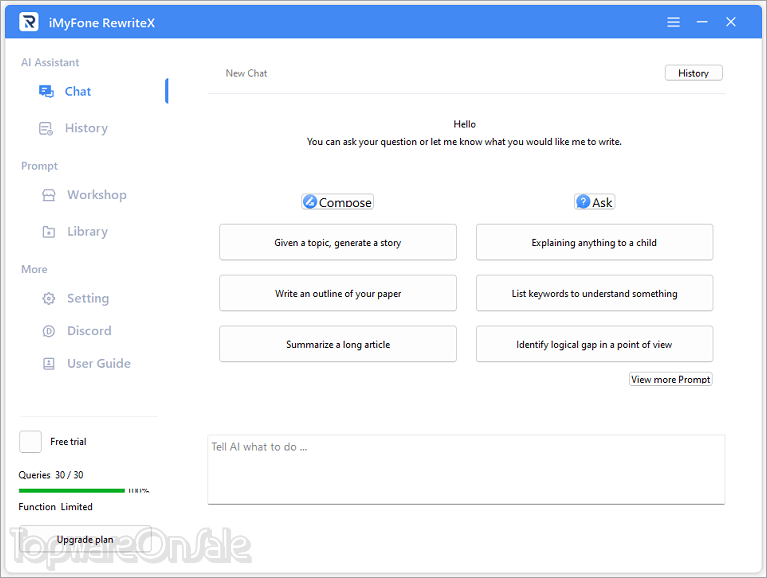Open Setting in the More section

pos(88,298)
